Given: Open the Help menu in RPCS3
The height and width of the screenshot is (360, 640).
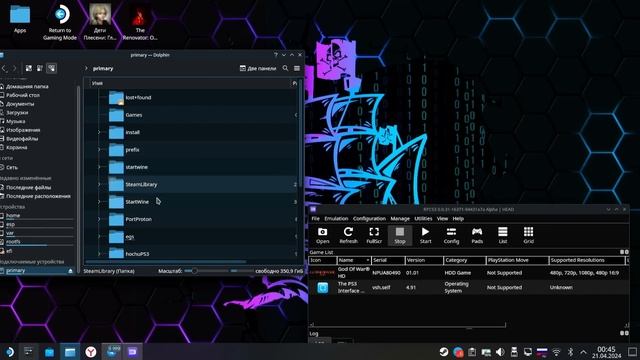Looking at the screenshot, I should coord(458,219).
